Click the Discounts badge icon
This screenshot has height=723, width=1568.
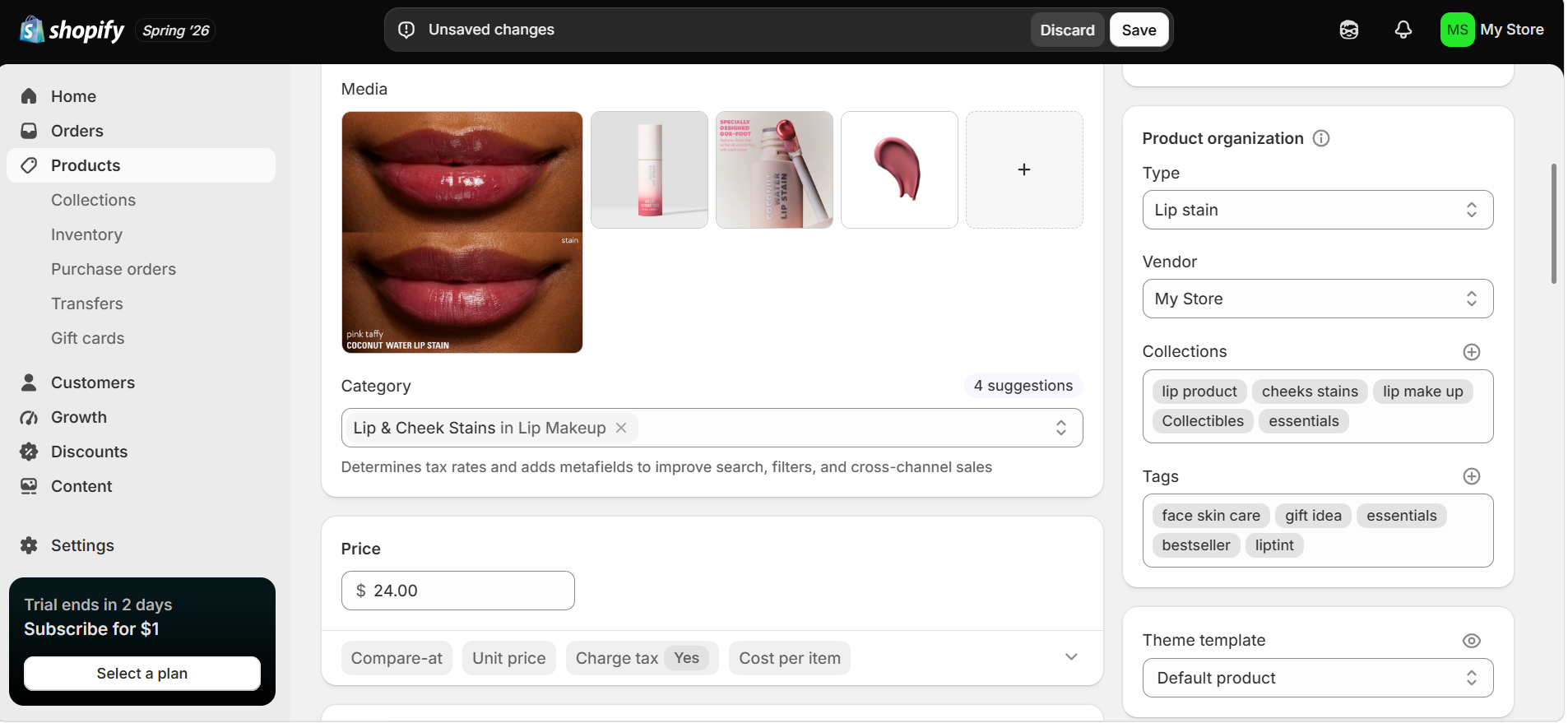29,452
